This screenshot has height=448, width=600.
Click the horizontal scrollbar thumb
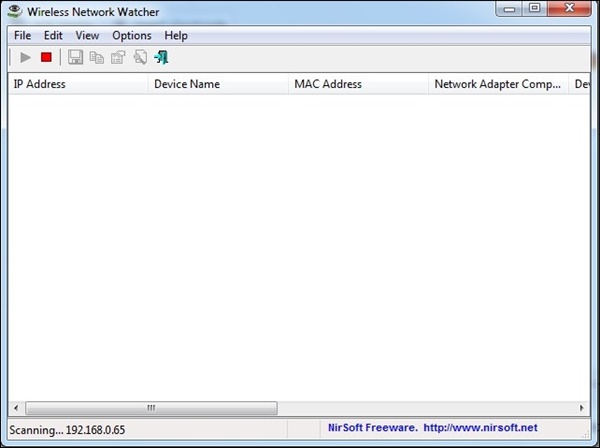[150, 408]
